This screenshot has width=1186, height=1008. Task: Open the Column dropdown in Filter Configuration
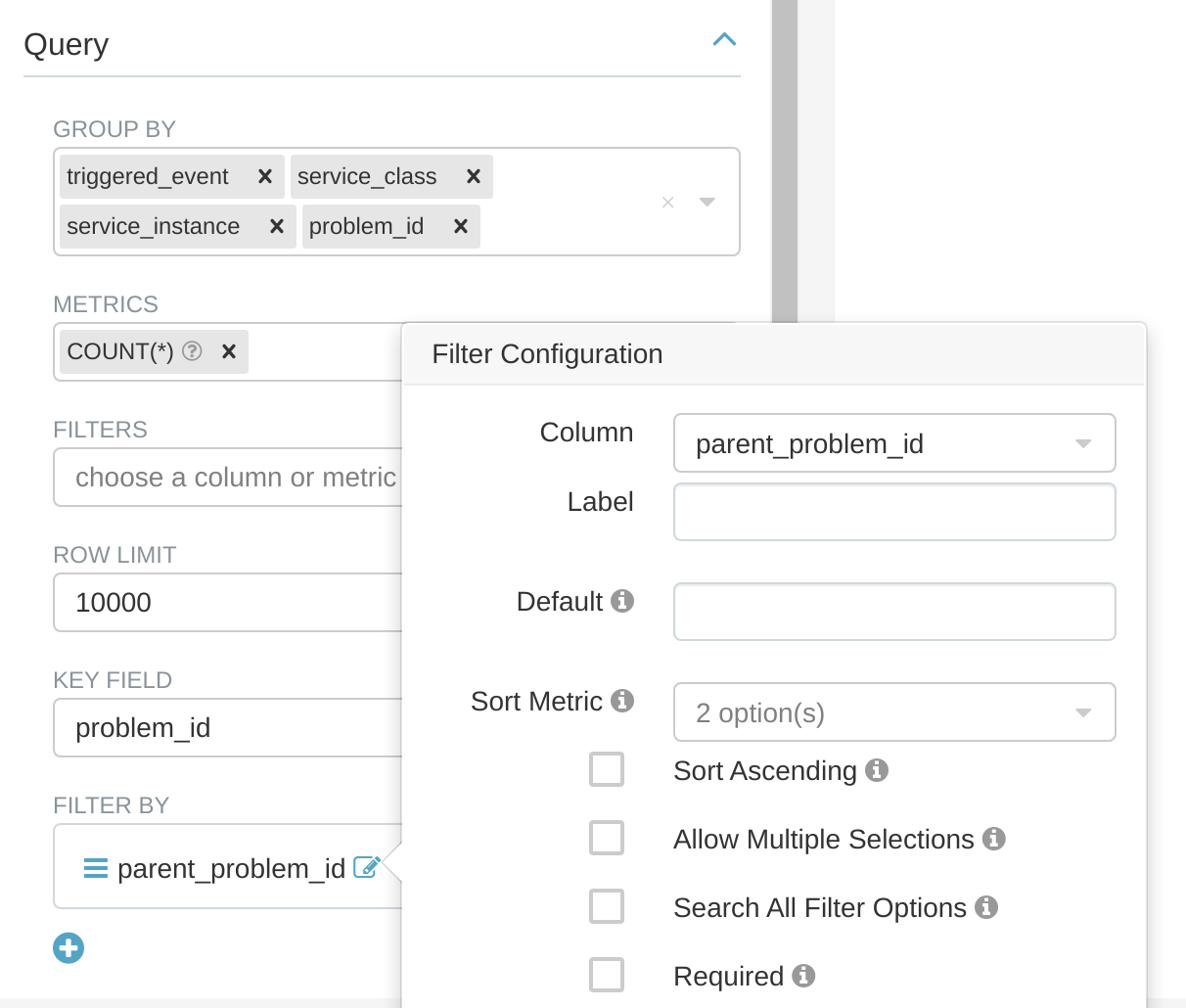(x=1082, y=442)
